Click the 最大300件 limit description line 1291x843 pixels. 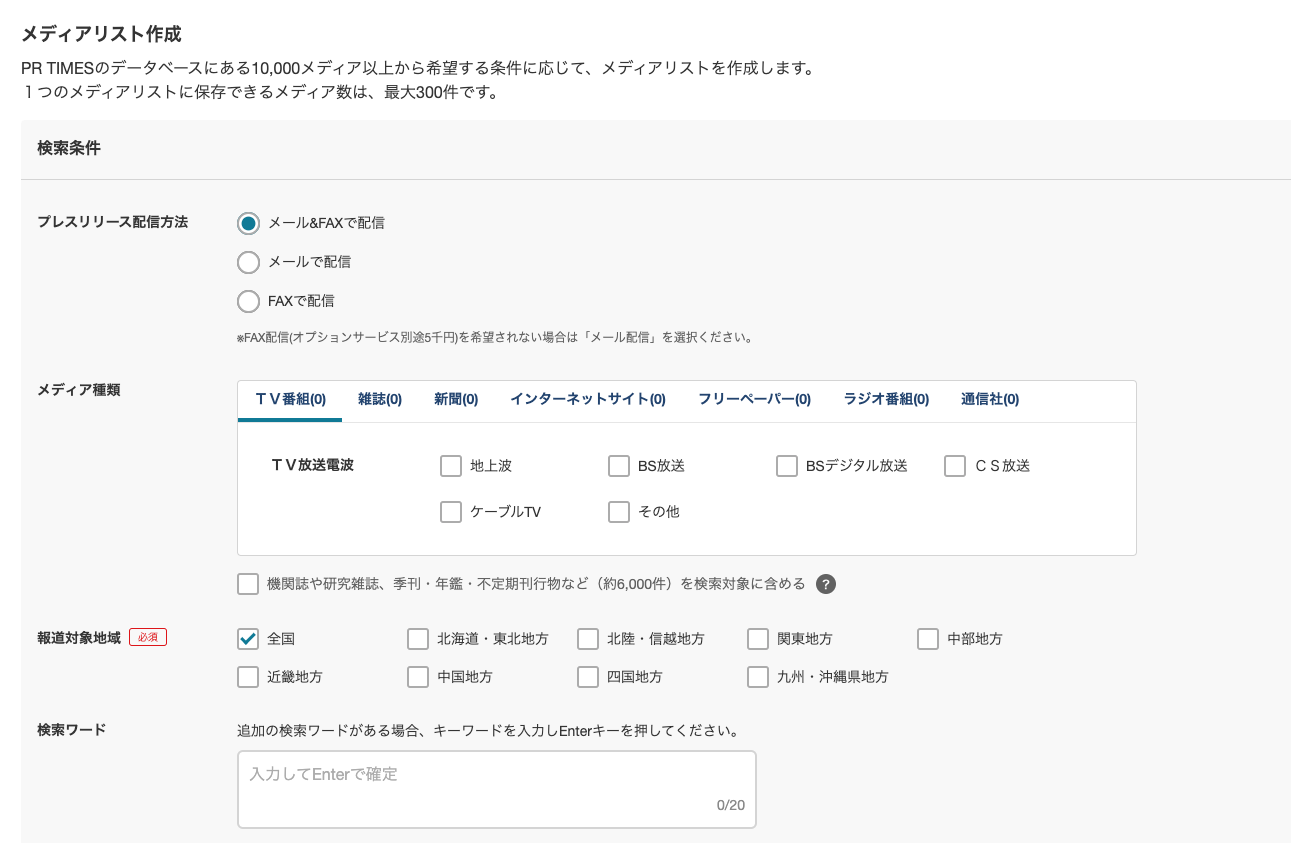260,93
